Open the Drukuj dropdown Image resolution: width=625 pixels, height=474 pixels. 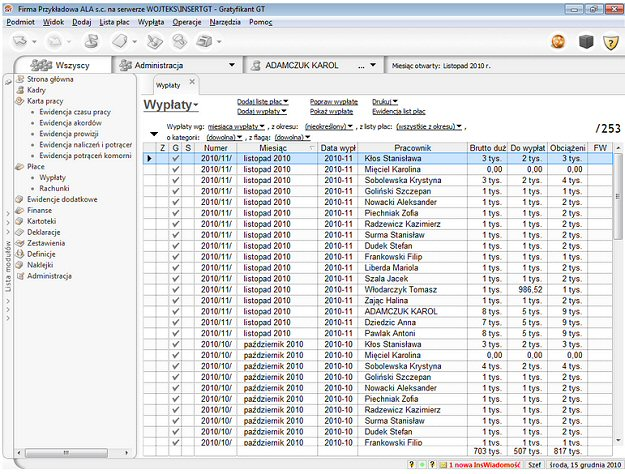click(385, 101)
